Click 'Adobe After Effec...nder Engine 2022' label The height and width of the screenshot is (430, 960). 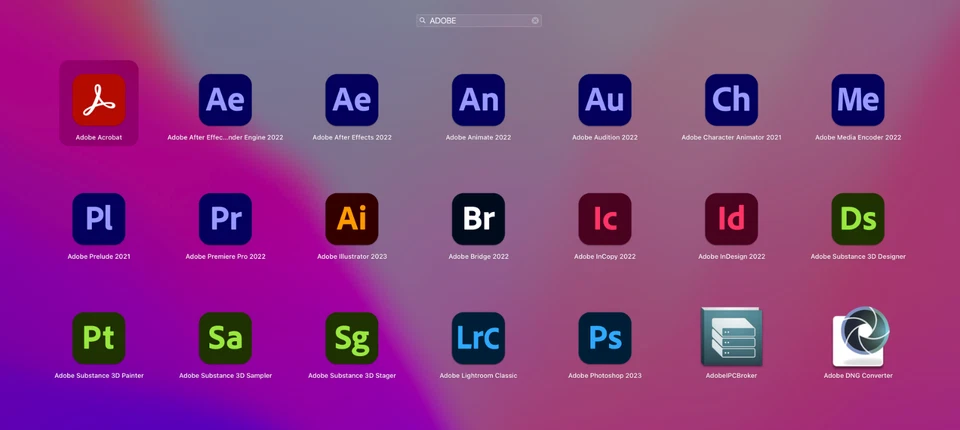click(225, 138)
